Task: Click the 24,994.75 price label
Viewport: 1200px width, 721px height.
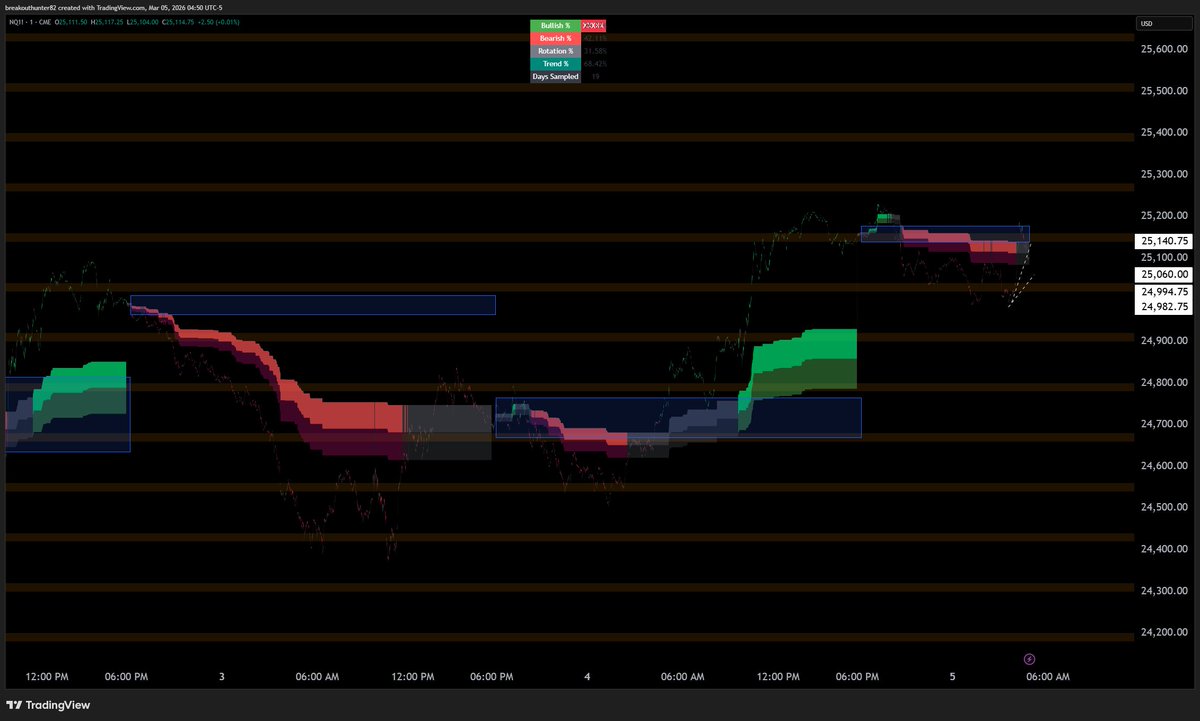Action: click(x=1164, y=292)
